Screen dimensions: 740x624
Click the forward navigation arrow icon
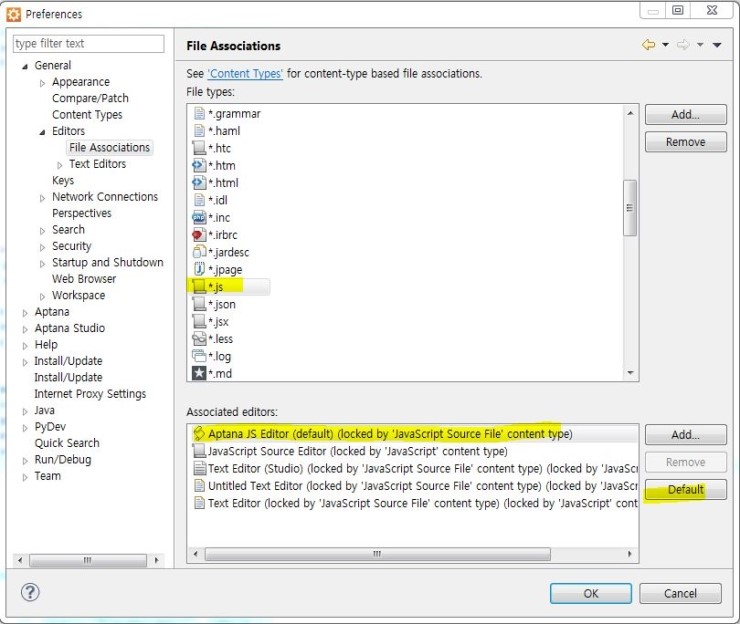point(683,45)
